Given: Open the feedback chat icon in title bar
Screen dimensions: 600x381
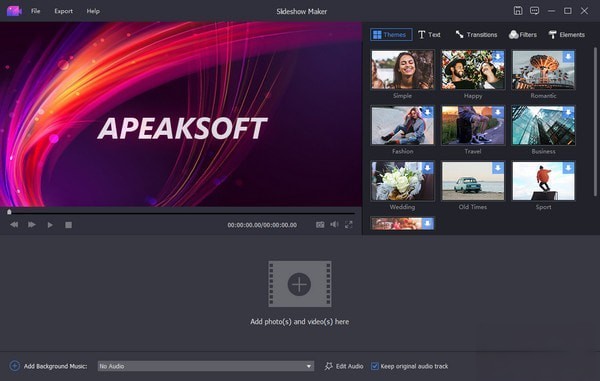Looking at the screenshot, I should [x=535, y=11].
